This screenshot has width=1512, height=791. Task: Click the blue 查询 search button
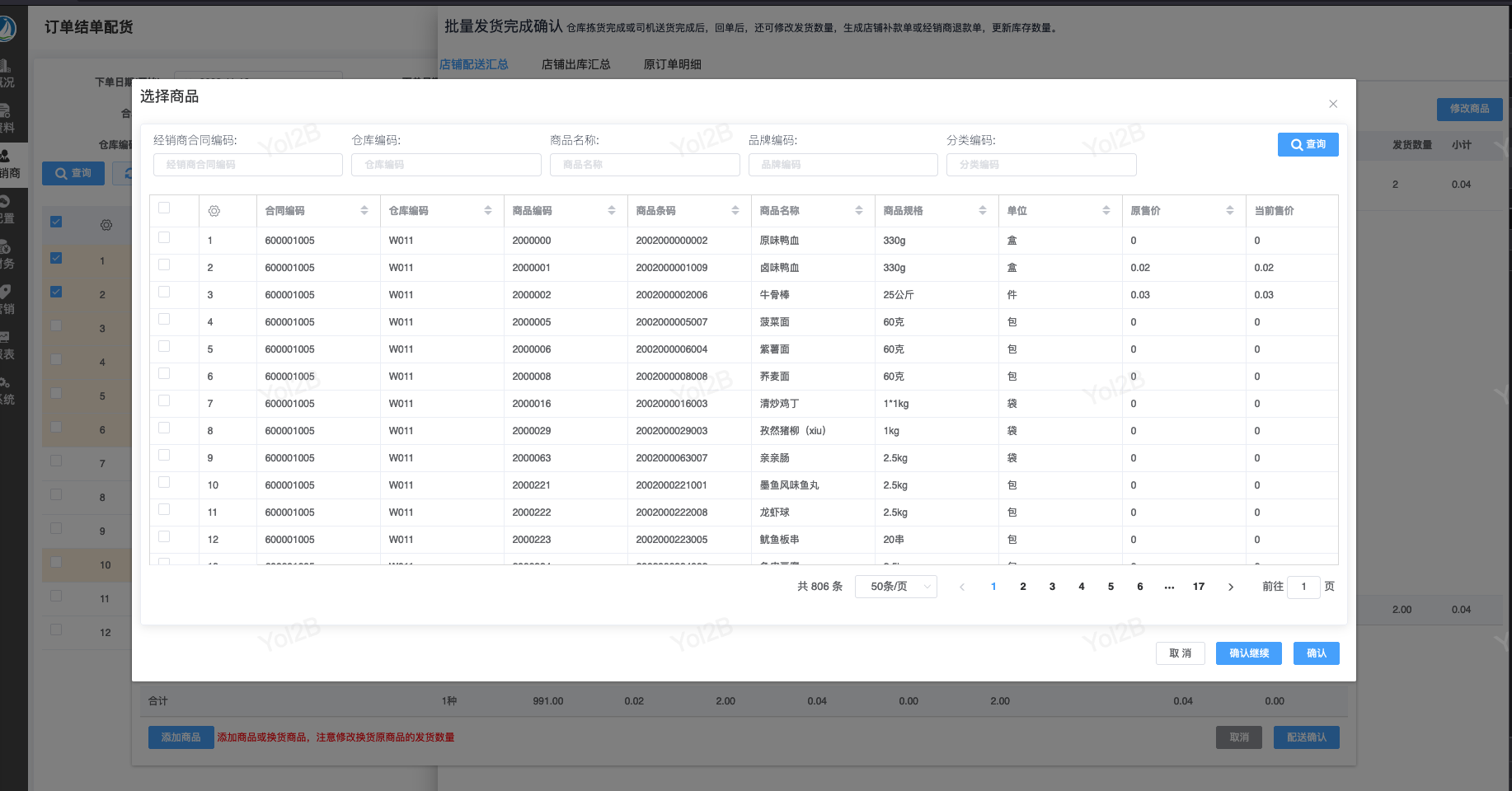(1308, 144)
